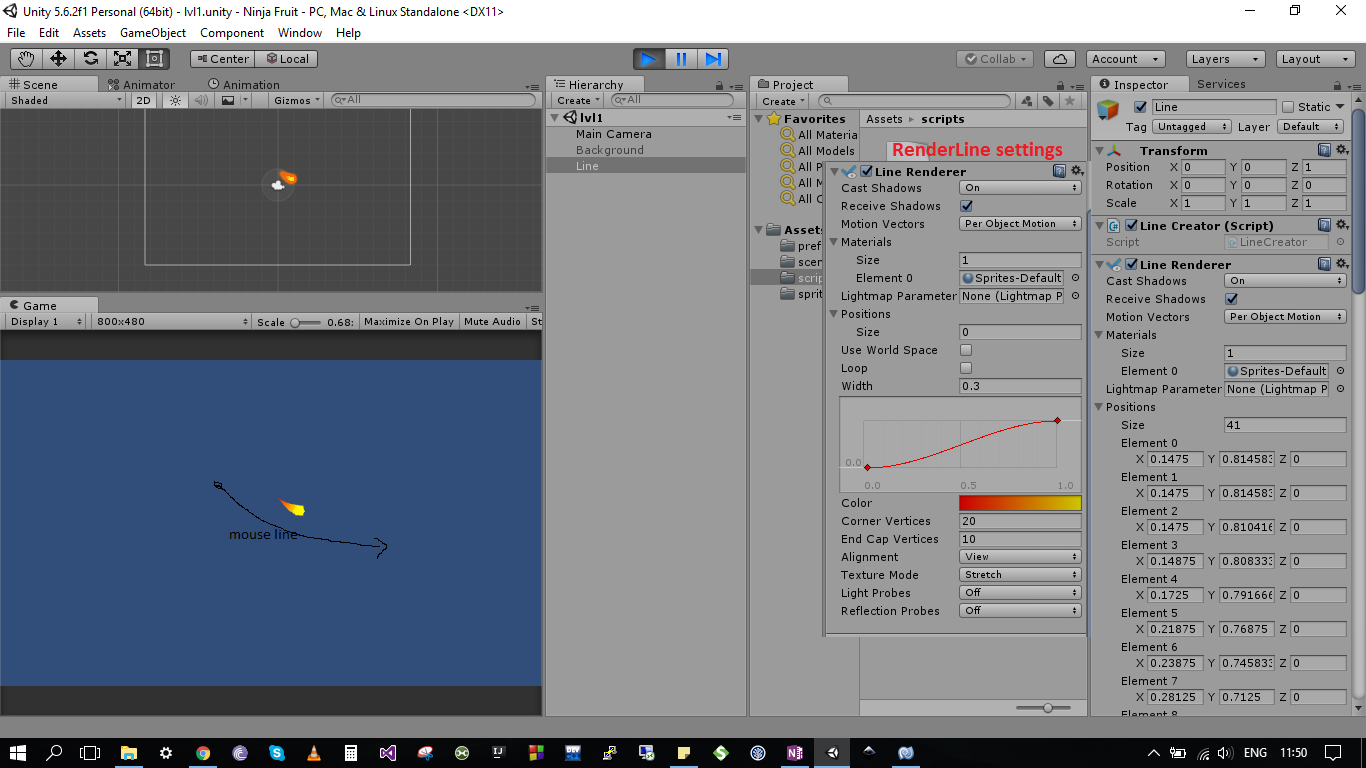Adjust the Game view Scale slider
1366x768 pixels.
pyautogui.click(x=306, y=322)
